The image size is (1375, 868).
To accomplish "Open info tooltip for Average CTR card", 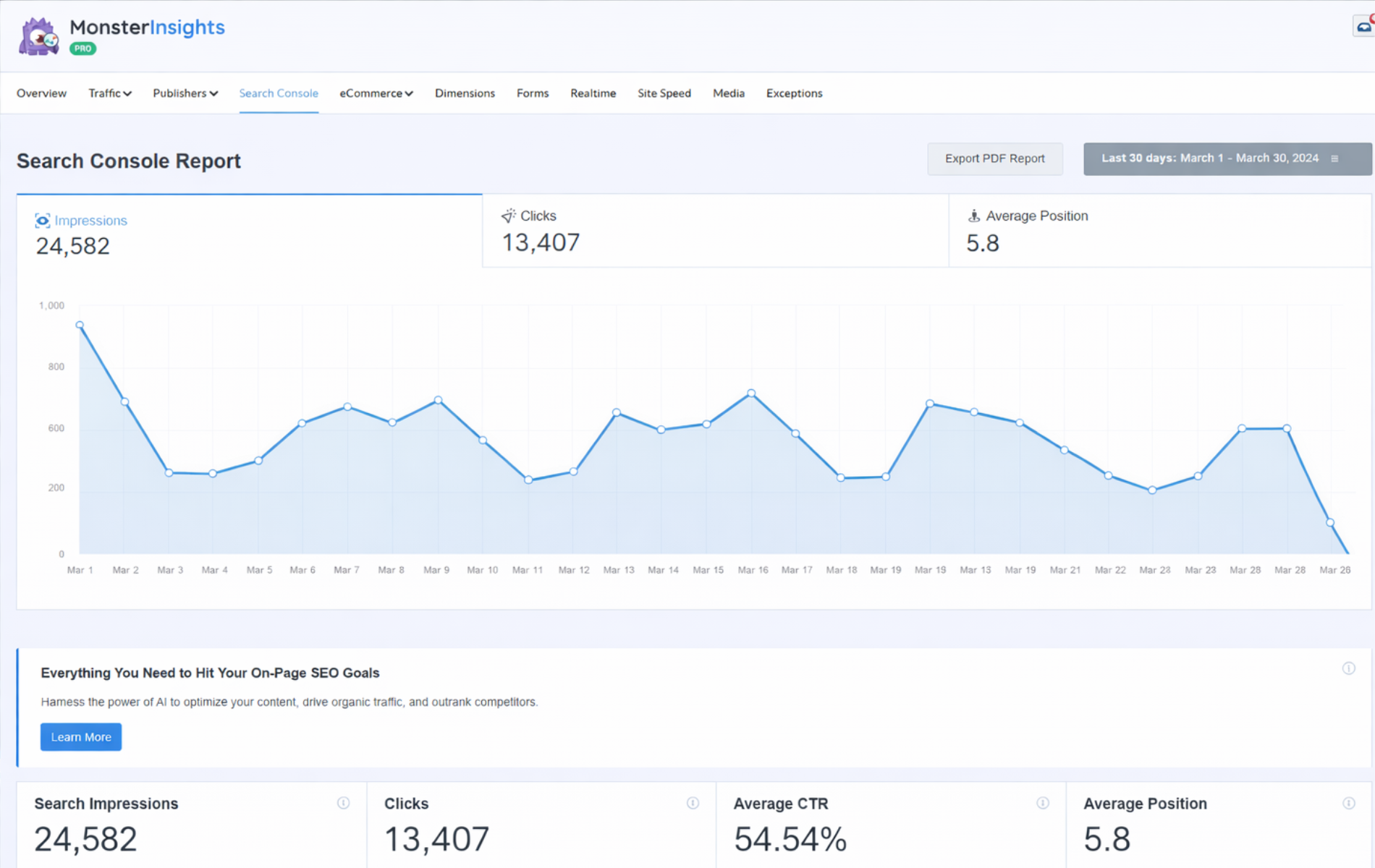I will coord(1042,803).
